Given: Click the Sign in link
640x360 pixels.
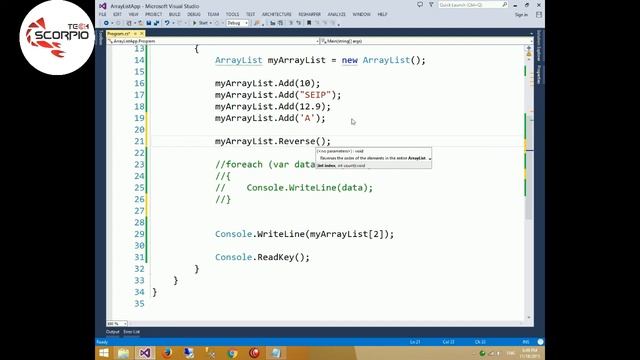Looking at the screenshot, I should (521, 15).
